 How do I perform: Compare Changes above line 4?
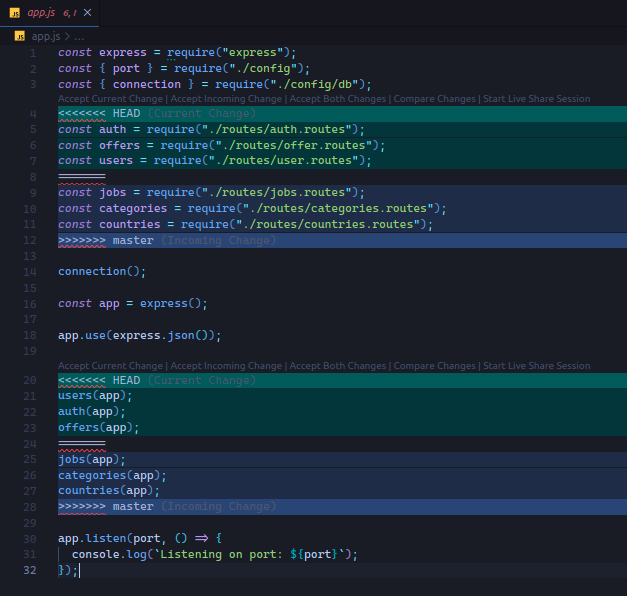(435, 99)
